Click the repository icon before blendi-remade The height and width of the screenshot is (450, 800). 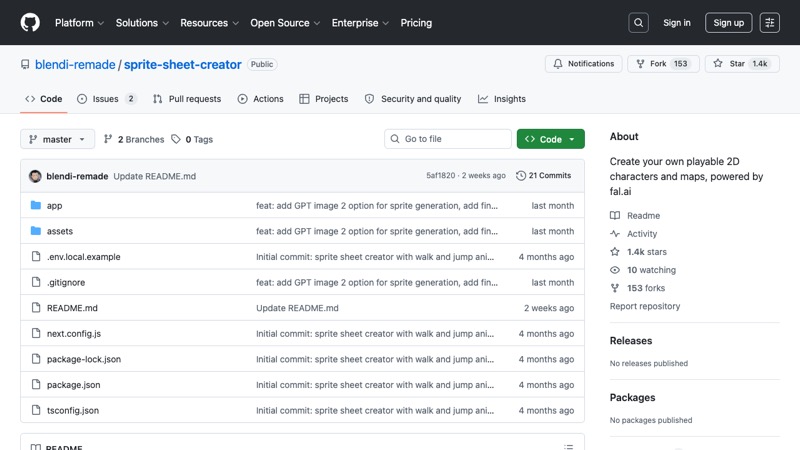point(25,64)
